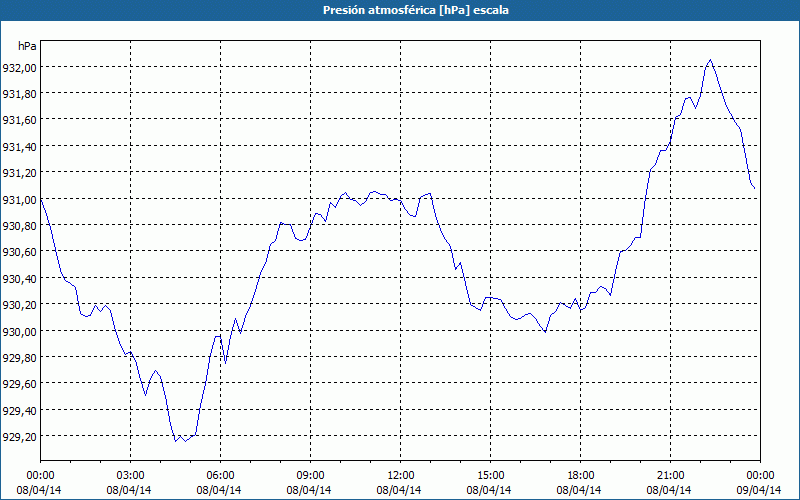Viewport: 800px width, 500px height.
Task: Select the 931,80 y-axis value
Action: 19,94
